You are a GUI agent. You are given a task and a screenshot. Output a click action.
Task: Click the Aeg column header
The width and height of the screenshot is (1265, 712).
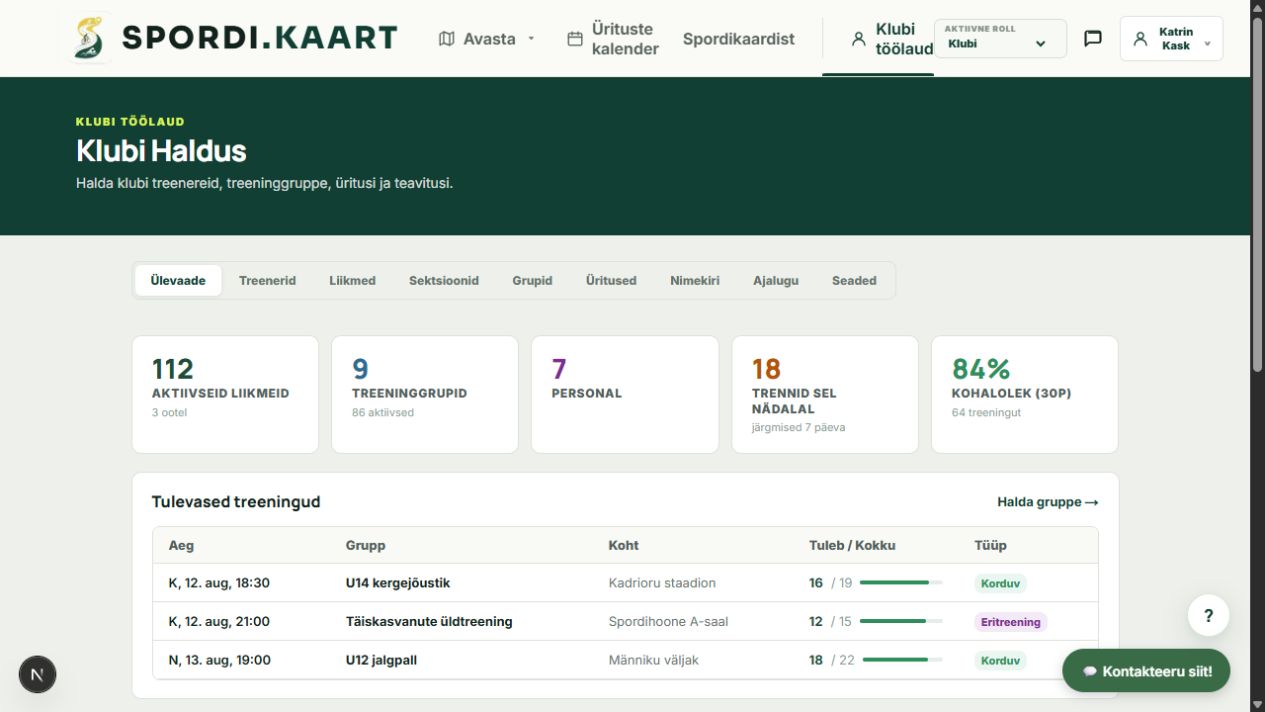coord(181,545)
